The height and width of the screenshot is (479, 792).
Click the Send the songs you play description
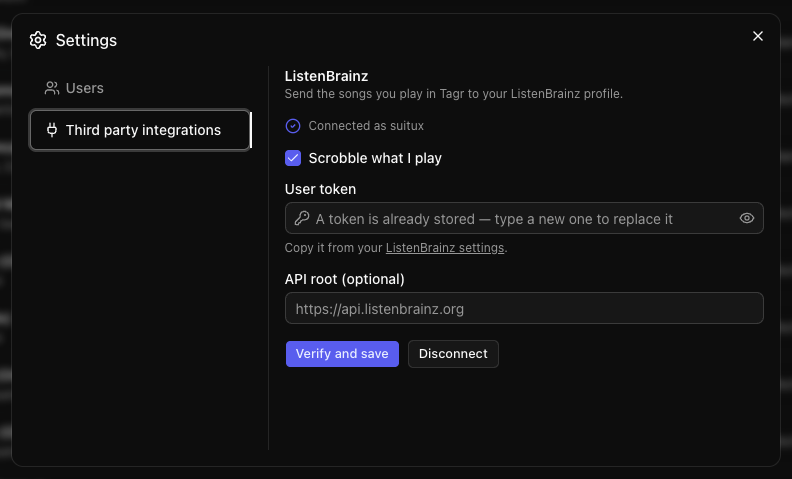point(454,94)
